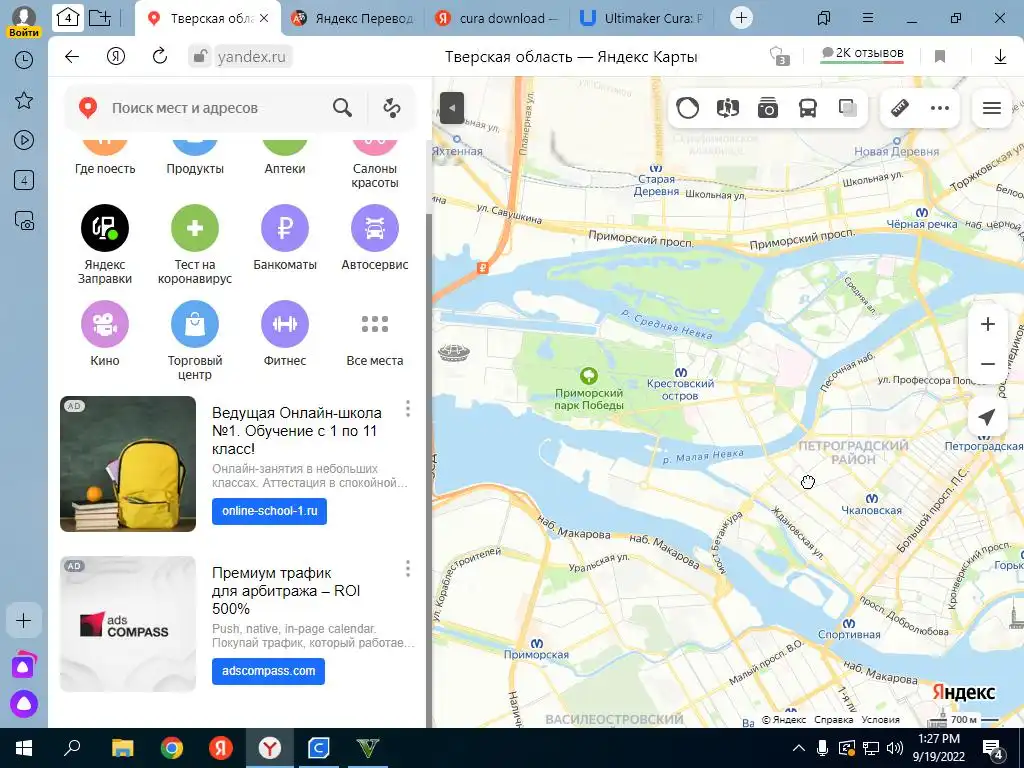Bookmark this page
Viewport: 1024px width, 768px height.
[x=940, y=57]
